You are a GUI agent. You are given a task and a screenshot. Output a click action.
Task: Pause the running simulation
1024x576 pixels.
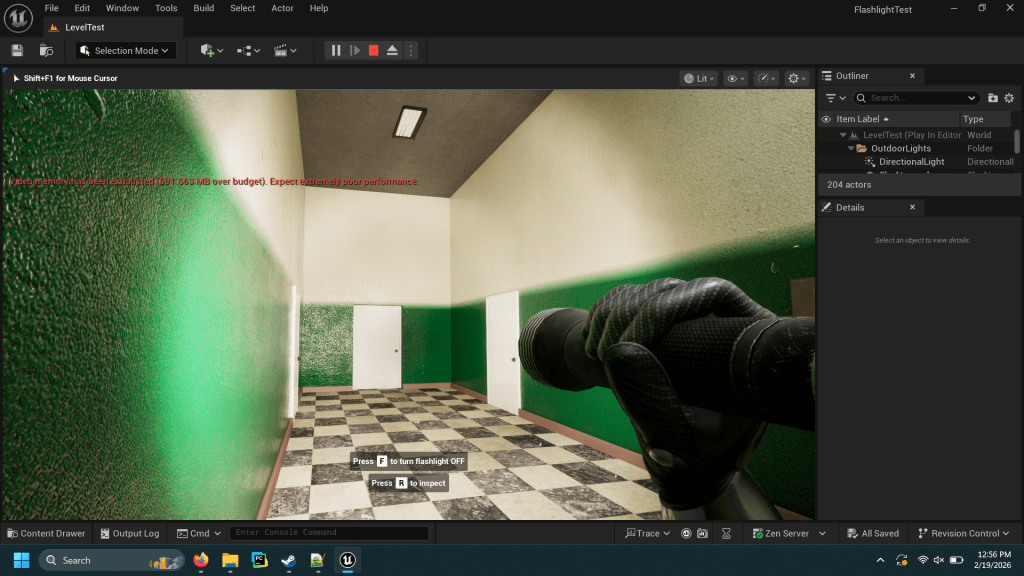tap(336, 50)
